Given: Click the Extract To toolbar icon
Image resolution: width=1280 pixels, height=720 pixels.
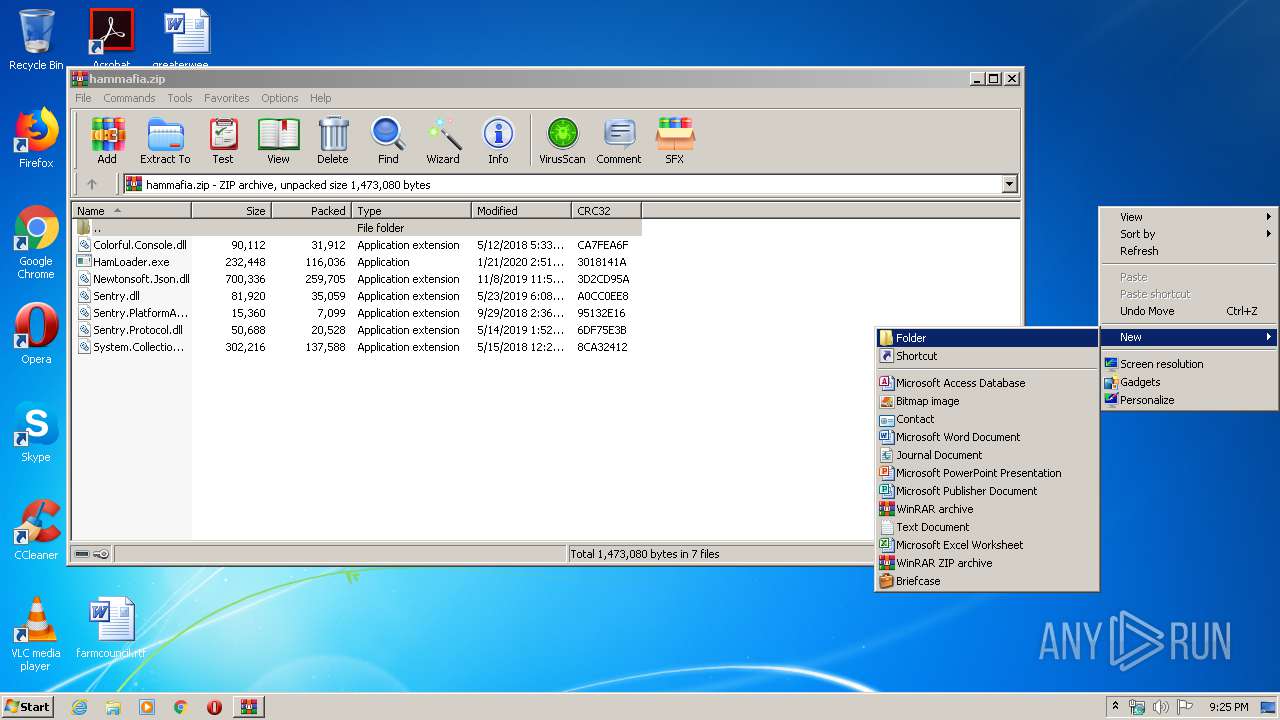Looking at the screenshot, I should [165, 140].
